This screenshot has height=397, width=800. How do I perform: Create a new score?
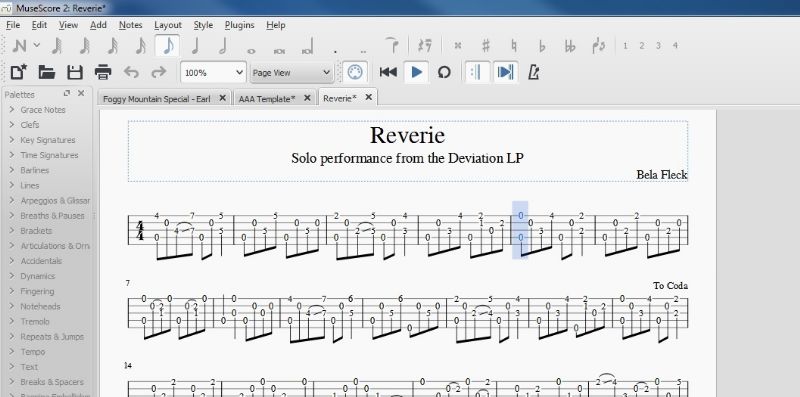pyautogui.click(x=19, y=72)
